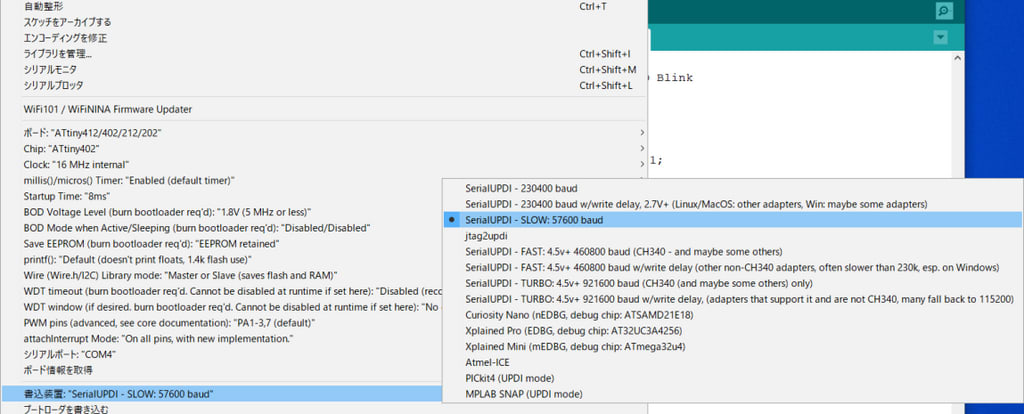The height and width of the screenshot is (414, 1024).
Task: Expand Chip: ATtiny402 submenu
Action: tap(324, 148)
